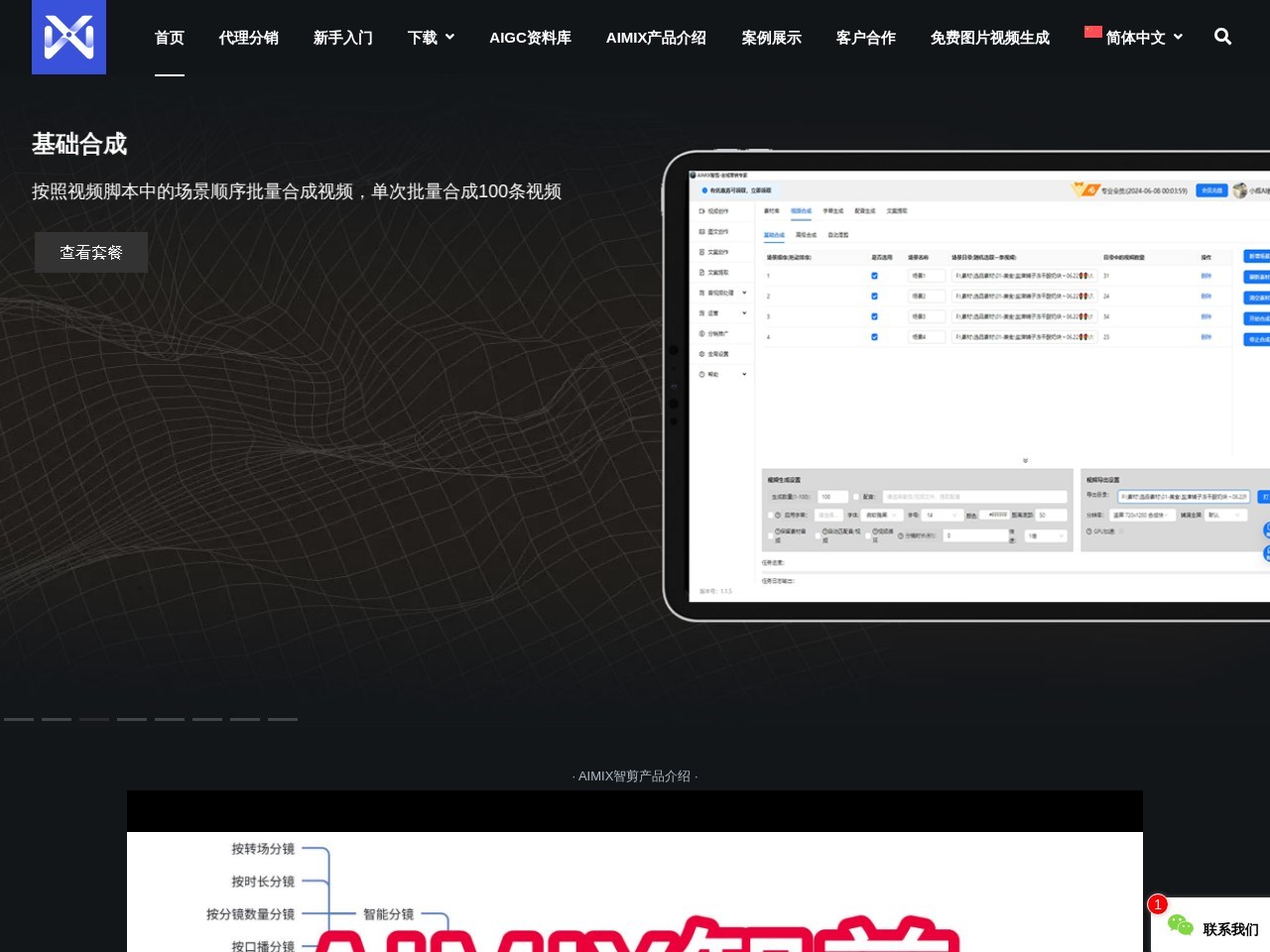Screen dimensions: 1270x952
Task: Click the 删除 link on row 1
Action: click(x=1206, y=276)
